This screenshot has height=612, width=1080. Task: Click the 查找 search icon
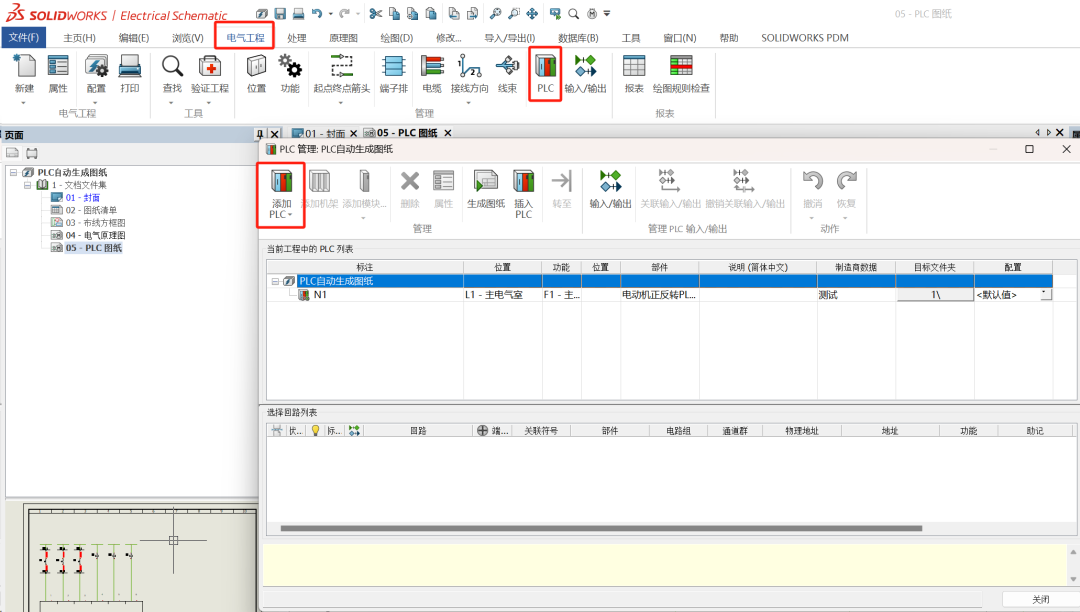click(x=172, y=72)
